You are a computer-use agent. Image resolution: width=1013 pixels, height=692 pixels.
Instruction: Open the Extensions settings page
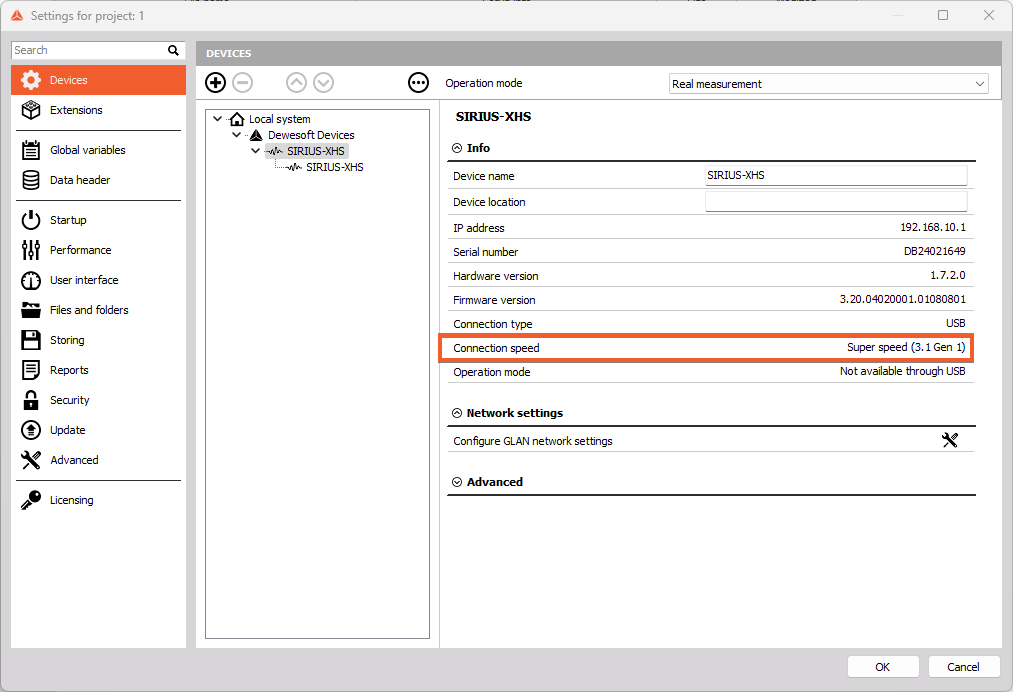(x=98, y=110)
